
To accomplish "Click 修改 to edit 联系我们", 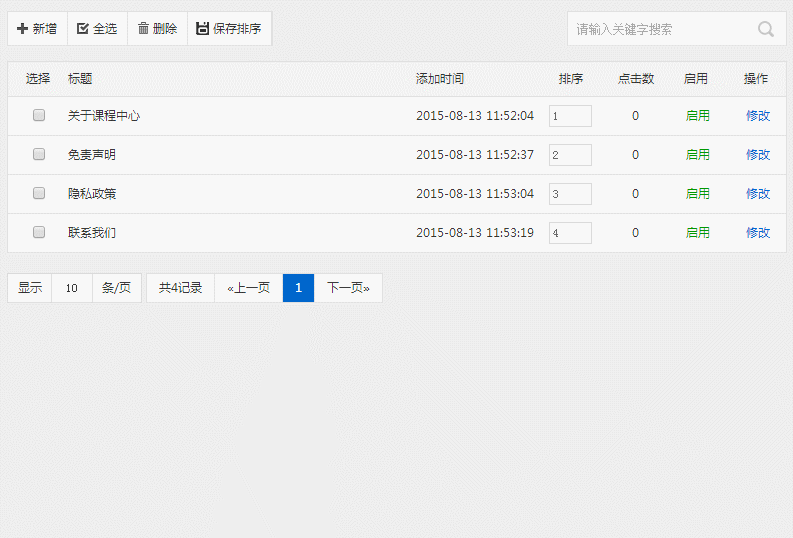I will click(758, 233).
